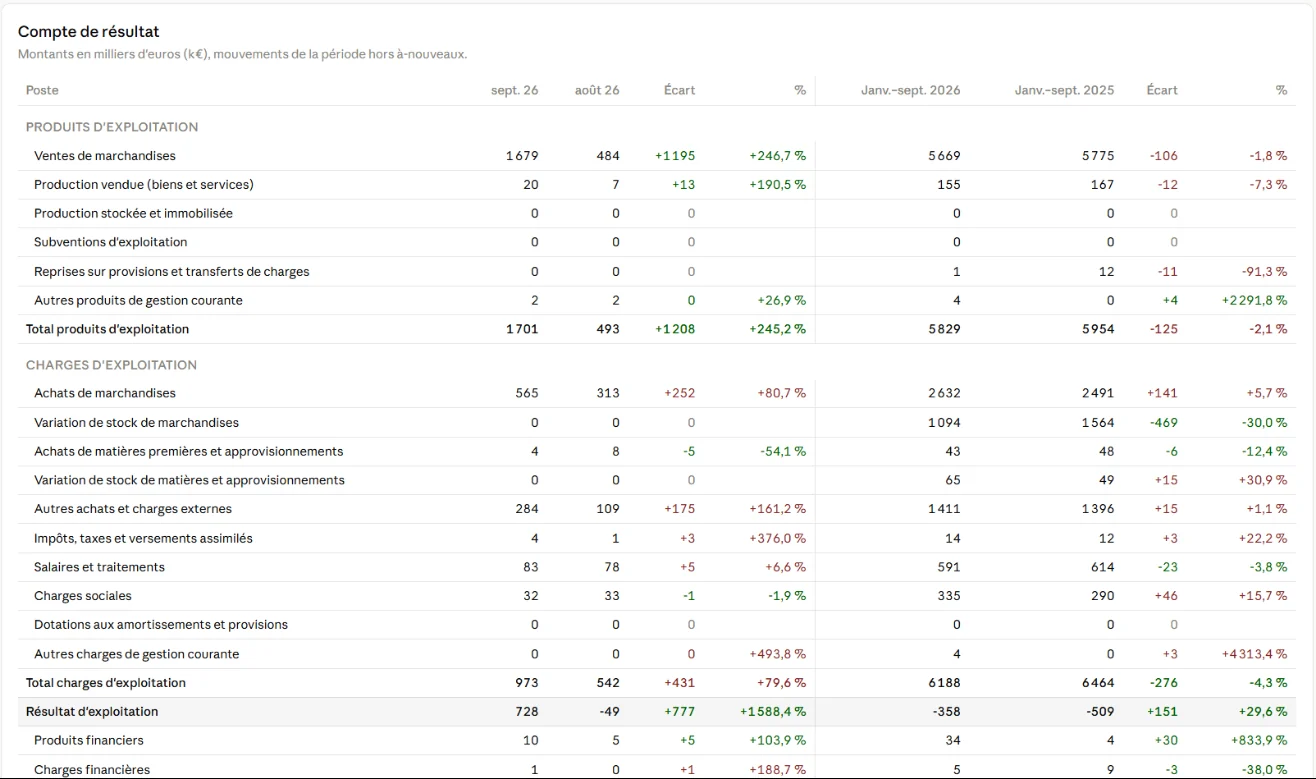The height and width of the screenshot is (779, 1316).
Task: Click the "PRODUITS D'EXPLOITATION" section heading
Action: [112, 127]
